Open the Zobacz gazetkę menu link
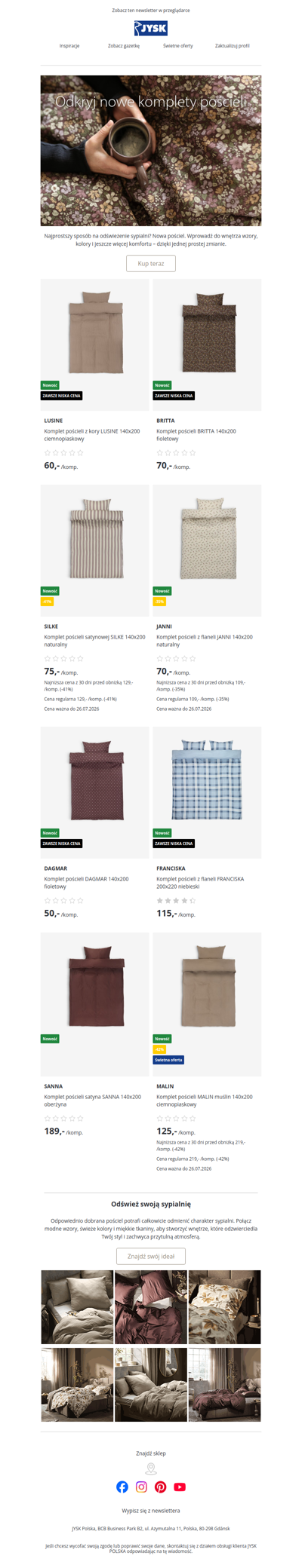The width and height of the screenshot is (302, 1568). pos(124,46)
